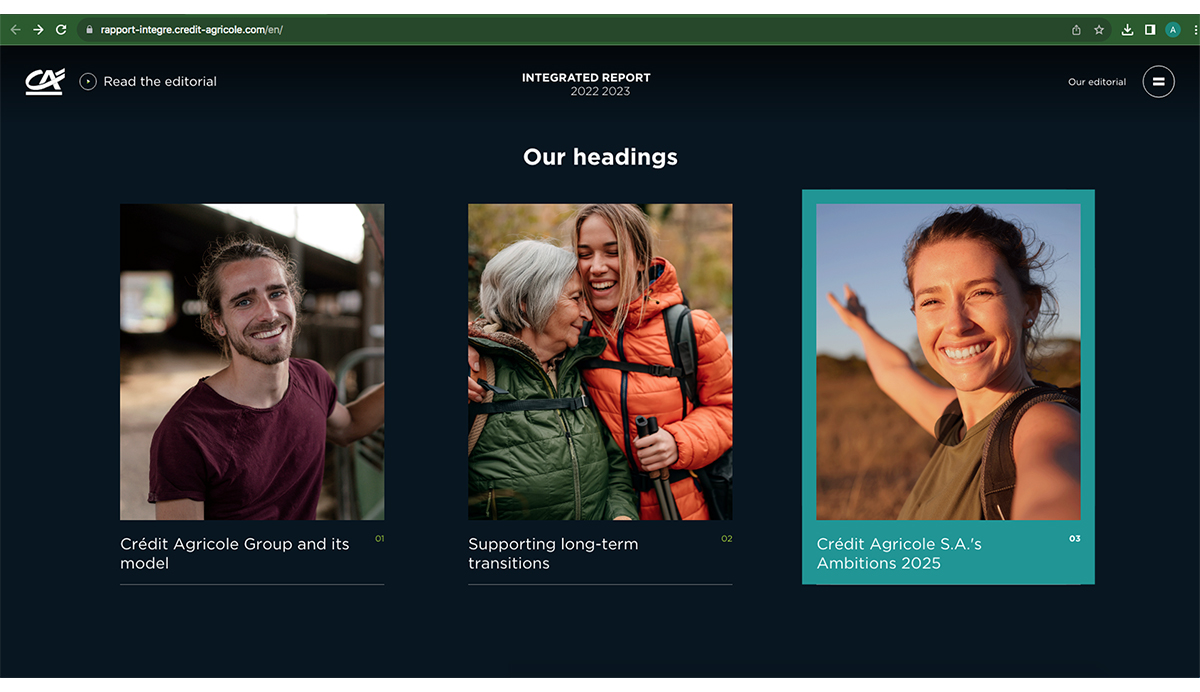
Task: Open the Chrome three-dot menu
Action: [1194, 30]
